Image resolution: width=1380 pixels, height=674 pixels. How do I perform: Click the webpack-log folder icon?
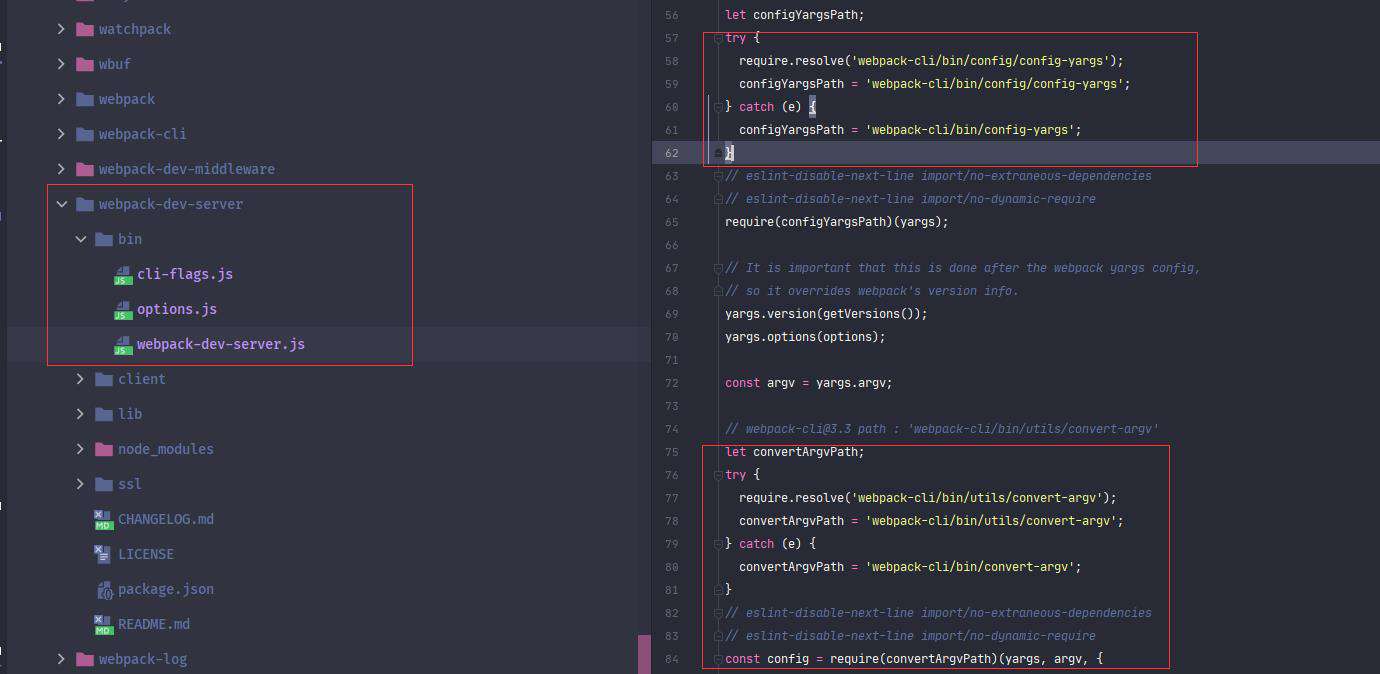pyautogui.click(x=84, y=659)
